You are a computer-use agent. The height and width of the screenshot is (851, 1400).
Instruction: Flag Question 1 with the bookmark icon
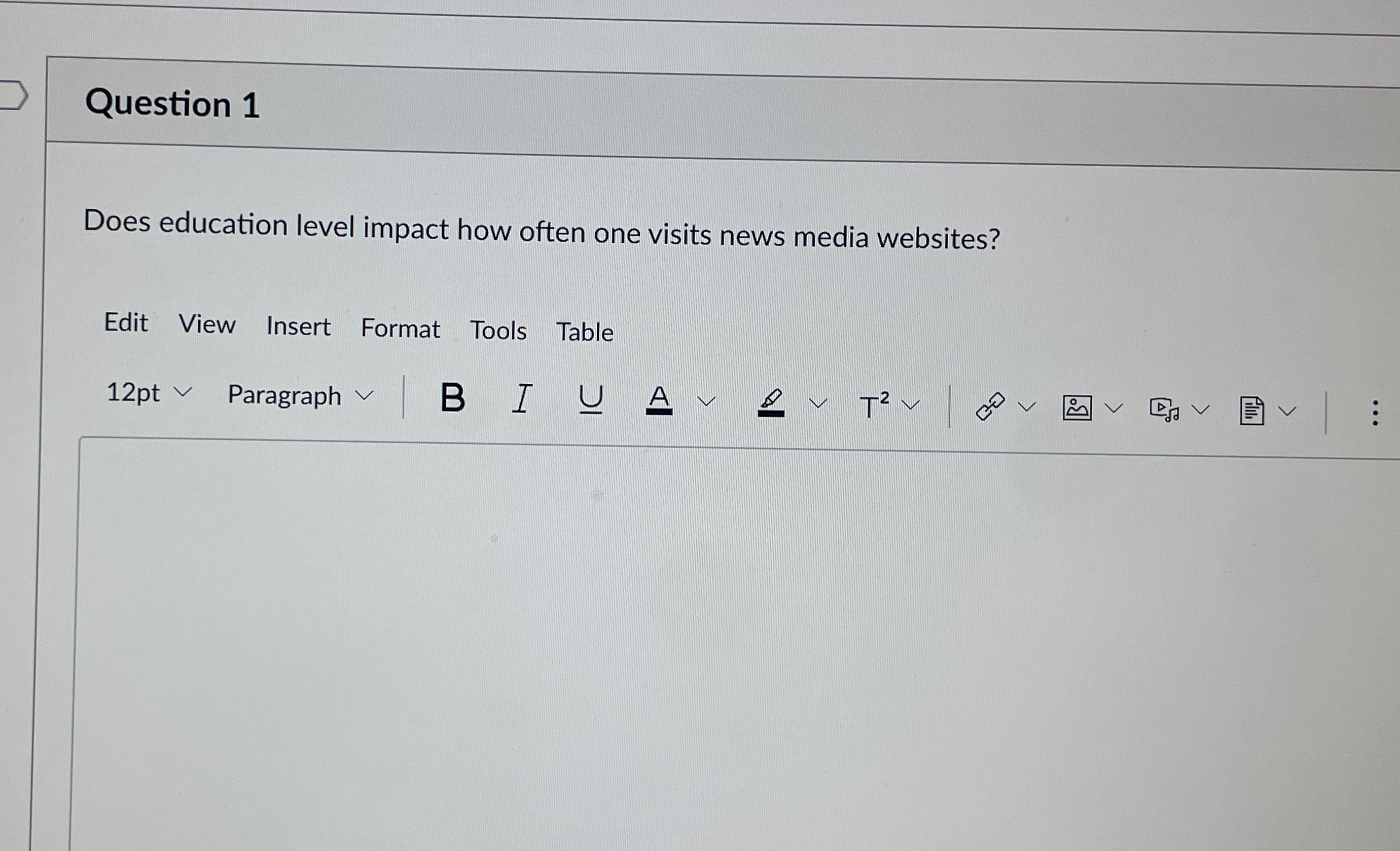13,95
